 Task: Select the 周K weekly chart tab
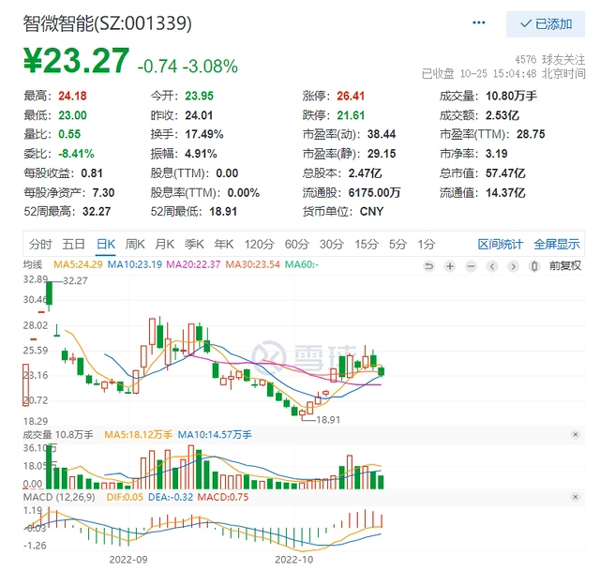(x=135, y=244)
